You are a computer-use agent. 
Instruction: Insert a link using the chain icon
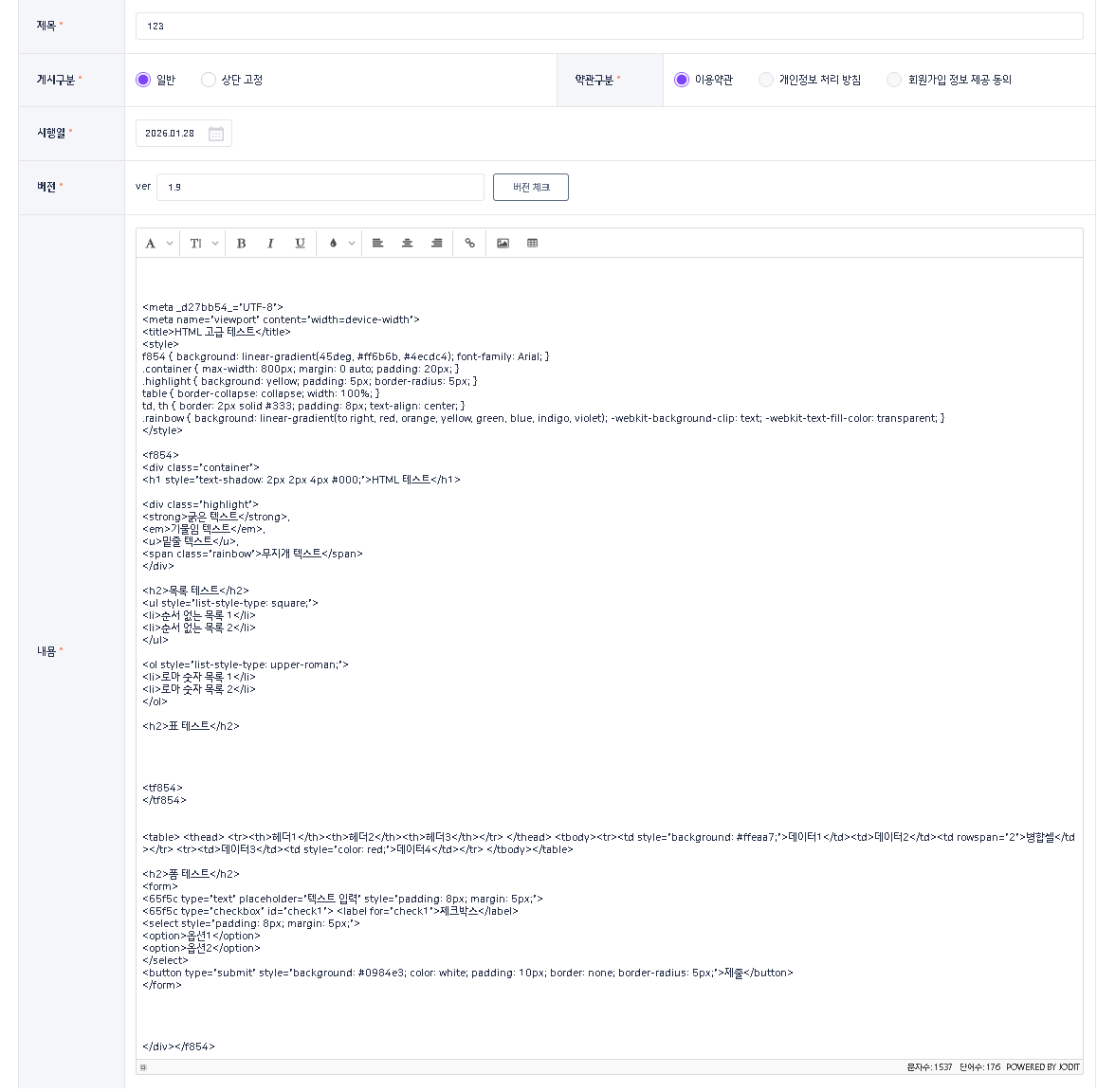click(469, 244)
